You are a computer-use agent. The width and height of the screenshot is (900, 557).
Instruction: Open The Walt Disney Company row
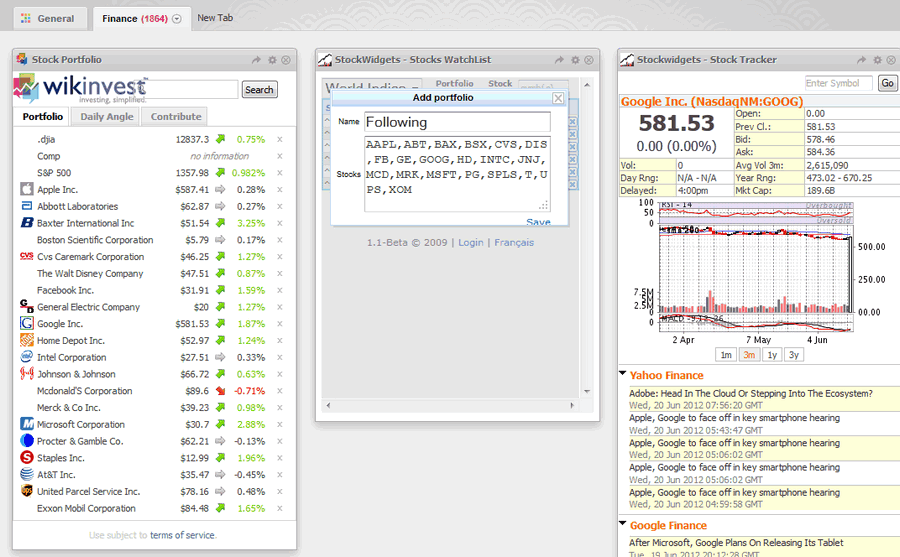[154, 274]
